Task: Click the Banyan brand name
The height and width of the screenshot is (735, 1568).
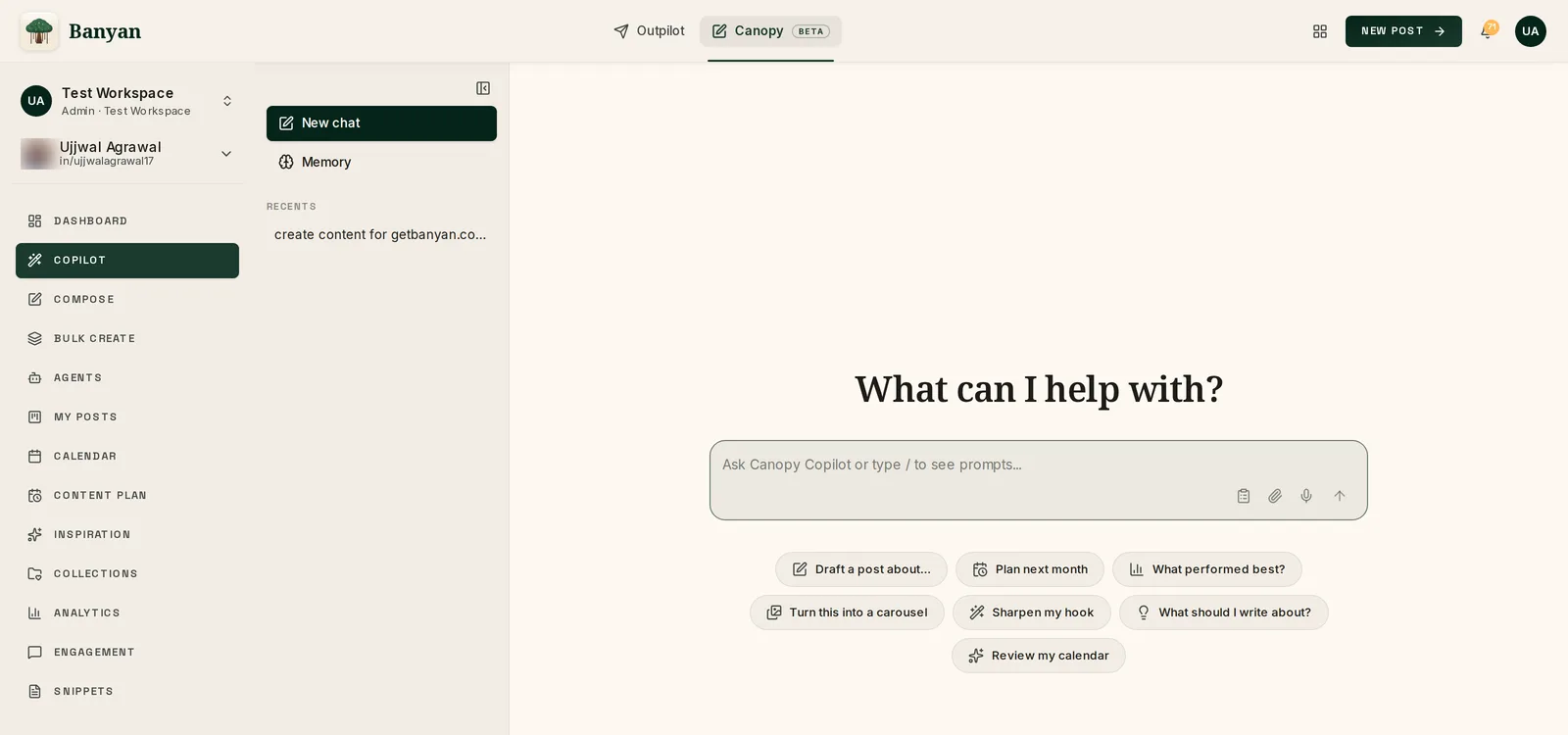Action: tap(105, 31)
